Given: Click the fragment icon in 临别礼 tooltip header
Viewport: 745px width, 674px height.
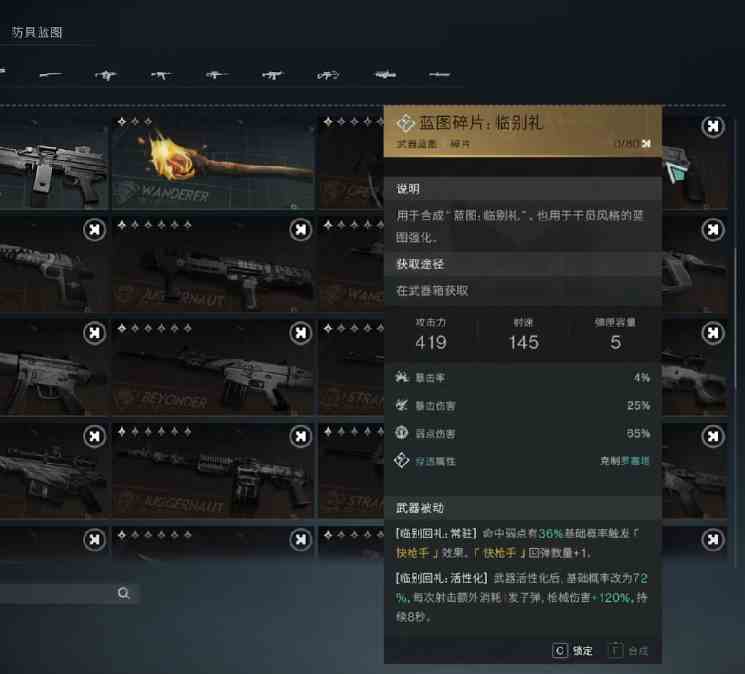Looking at the screenshot, I should (405, 123).
